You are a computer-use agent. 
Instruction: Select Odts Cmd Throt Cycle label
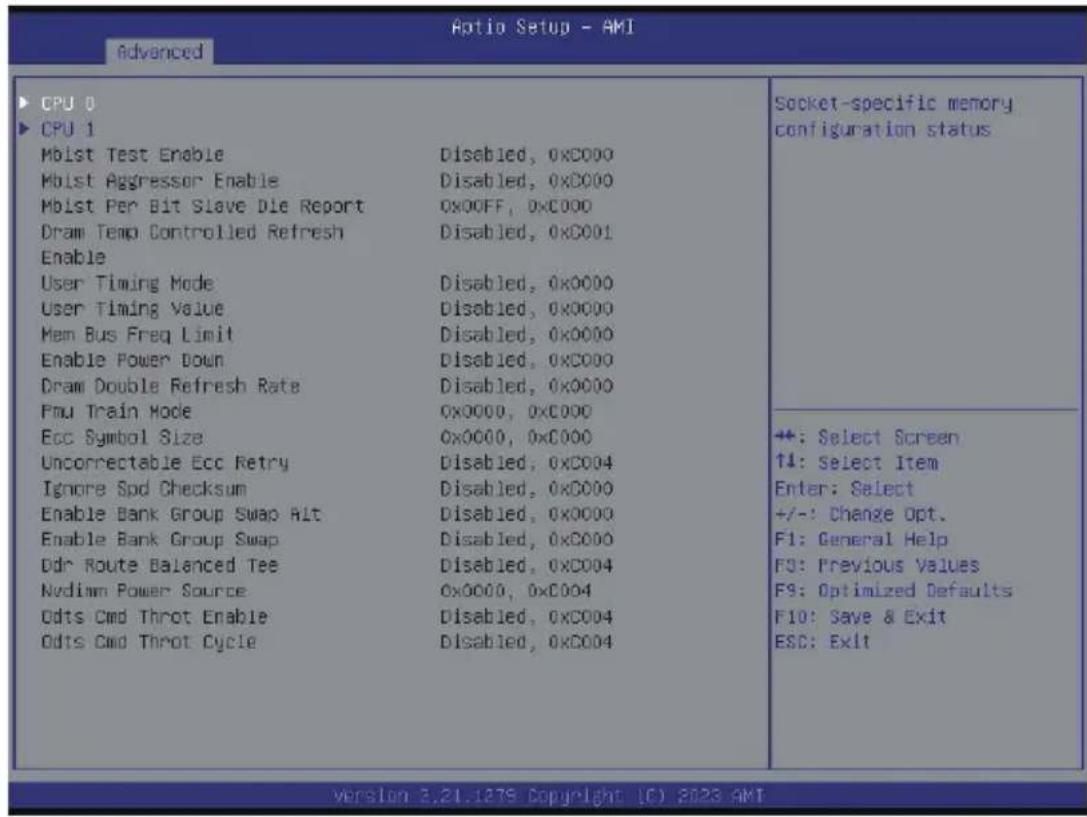[148, 642]
